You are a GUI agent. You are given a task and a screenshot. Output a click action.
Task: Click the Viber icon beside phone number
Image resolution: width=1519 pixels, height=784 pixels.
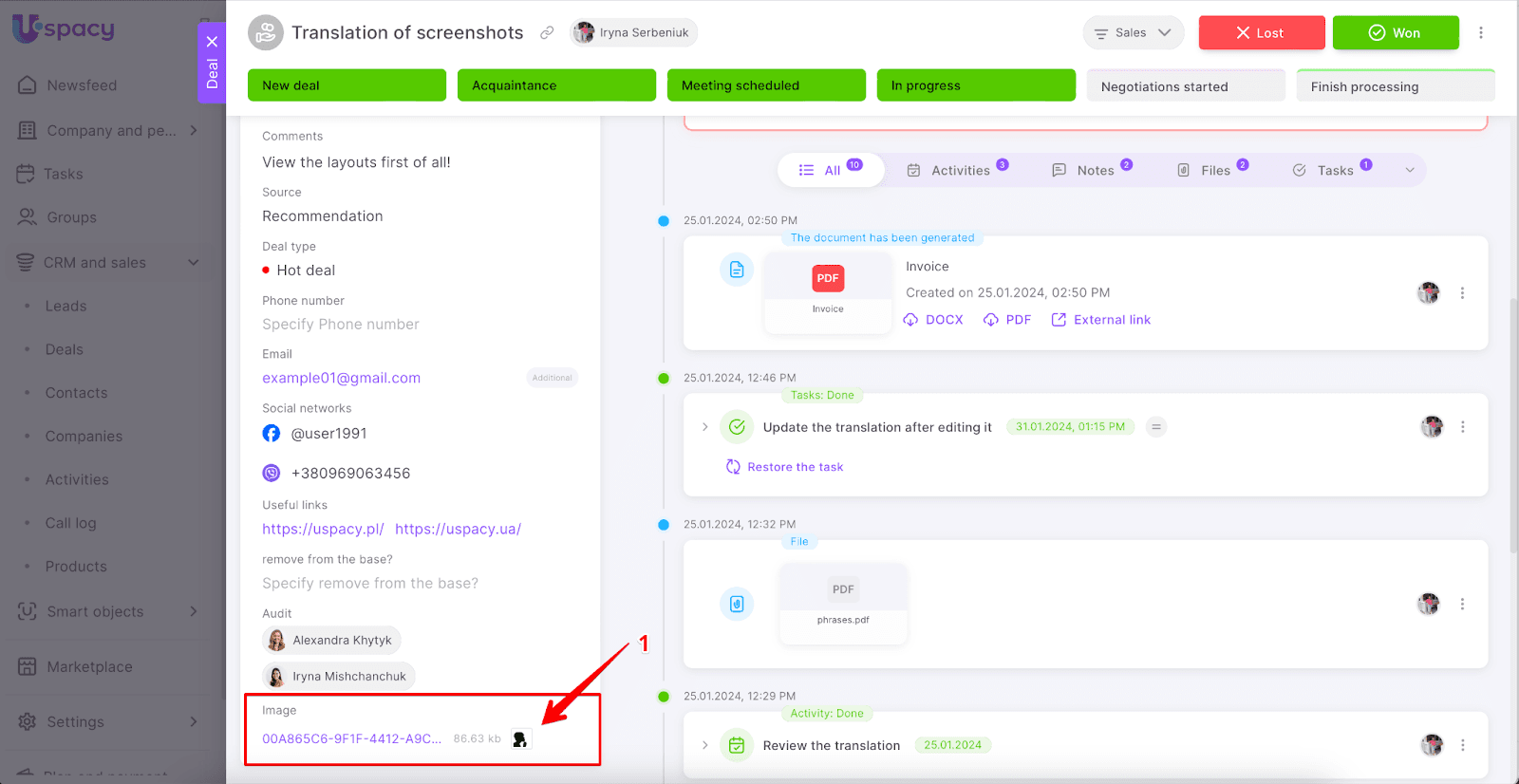tap(272, 474)
